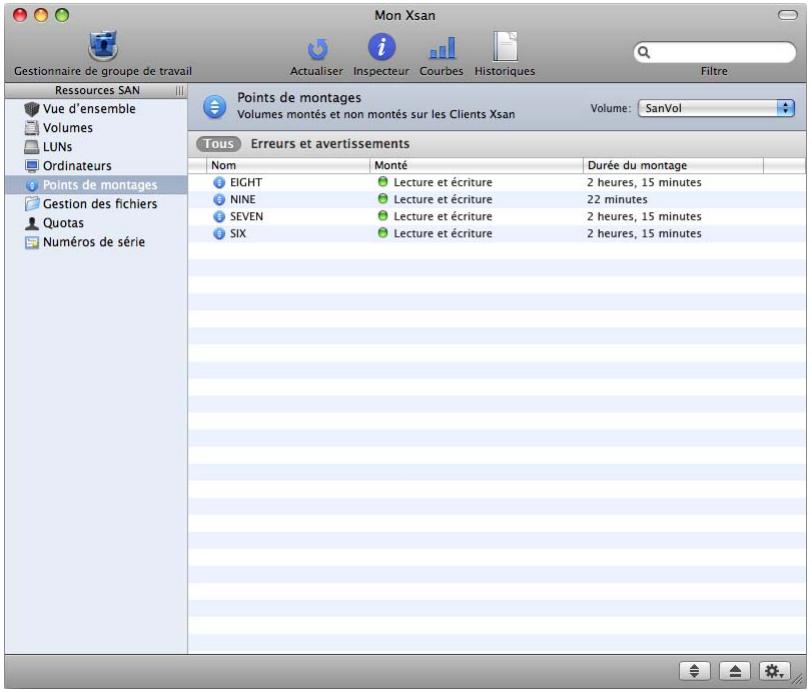Click the Numéros de série card icon
This screenshot has width=812, height=692.
coord(32,242)
